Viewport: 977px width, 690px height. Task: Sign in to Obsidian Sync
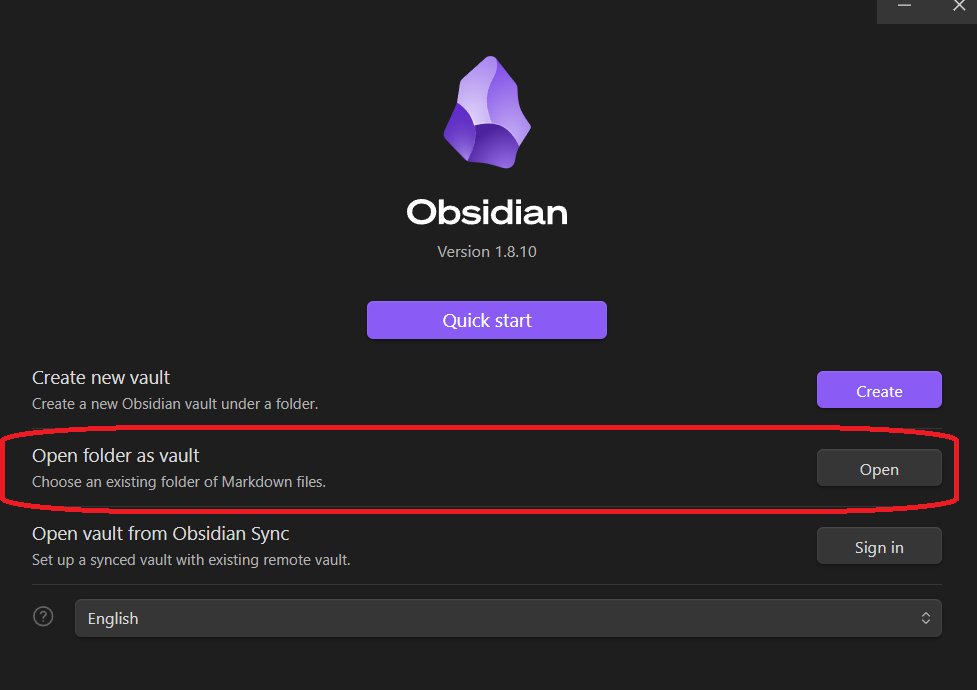tap(879, 545)
